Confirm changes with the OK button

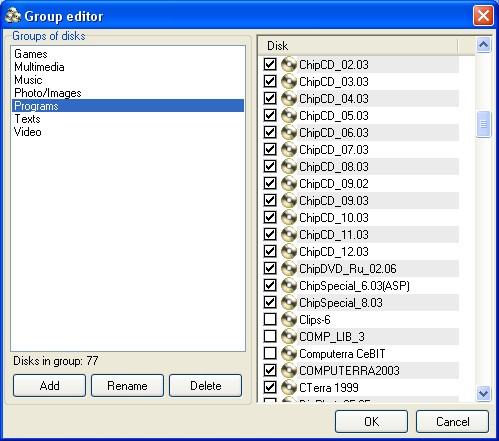tap(371, 422)
